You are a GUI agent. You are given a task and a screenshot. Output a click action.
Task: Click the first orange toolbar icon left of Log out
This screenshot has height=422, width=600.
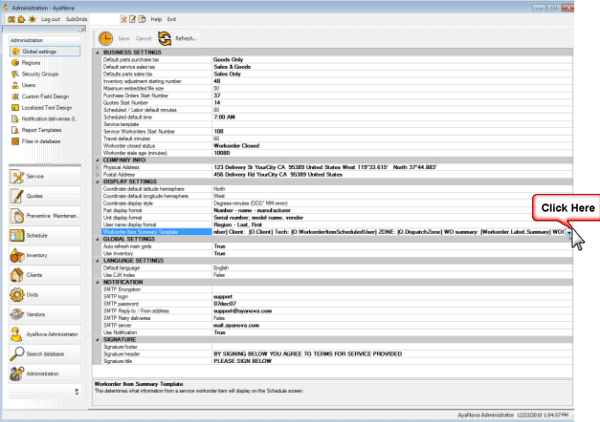click(11, 19)
